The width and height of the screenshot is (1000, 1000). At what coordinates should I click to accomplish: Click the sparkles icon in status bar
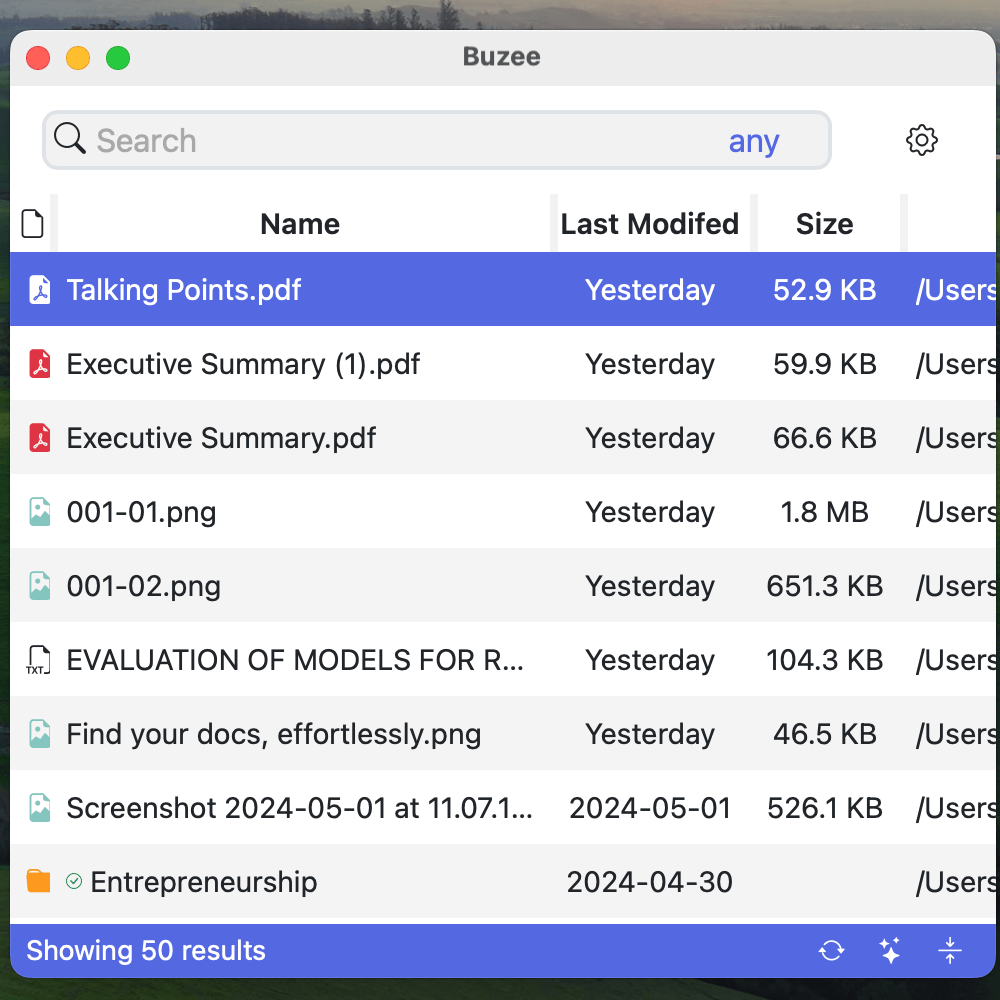coord(890,950)
